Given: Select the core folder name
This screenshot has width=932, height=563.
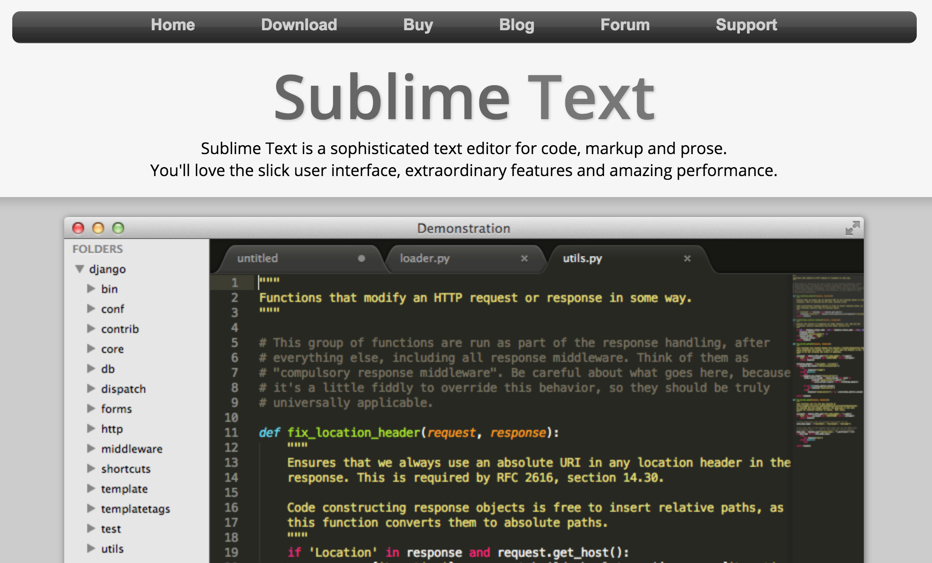Looking at the screenshot, I should coord(112,349).
